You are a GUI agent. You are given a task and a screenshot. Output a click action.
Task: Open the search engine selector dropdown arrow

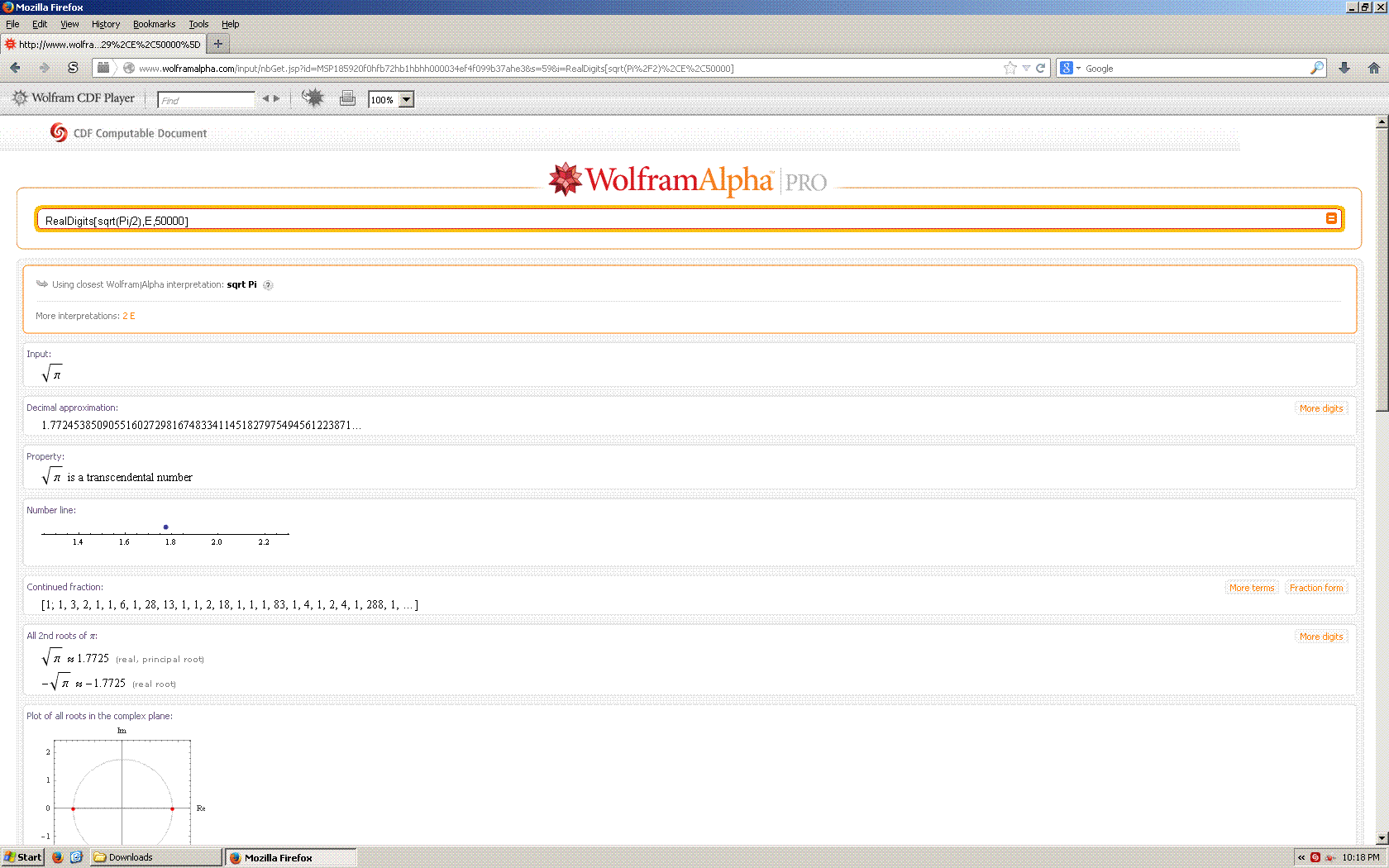coord(1078,69)
